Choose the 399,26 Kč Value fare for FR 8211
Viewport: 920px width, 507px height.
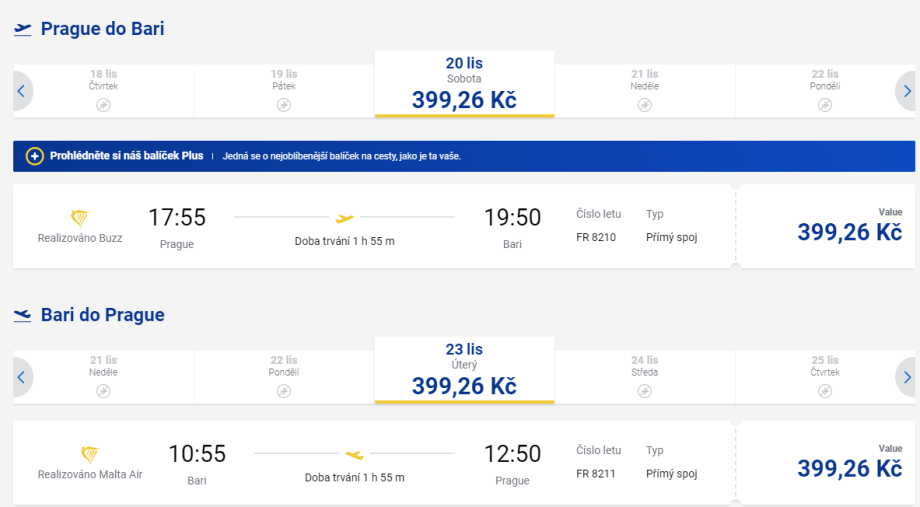[x=849, y=463]
